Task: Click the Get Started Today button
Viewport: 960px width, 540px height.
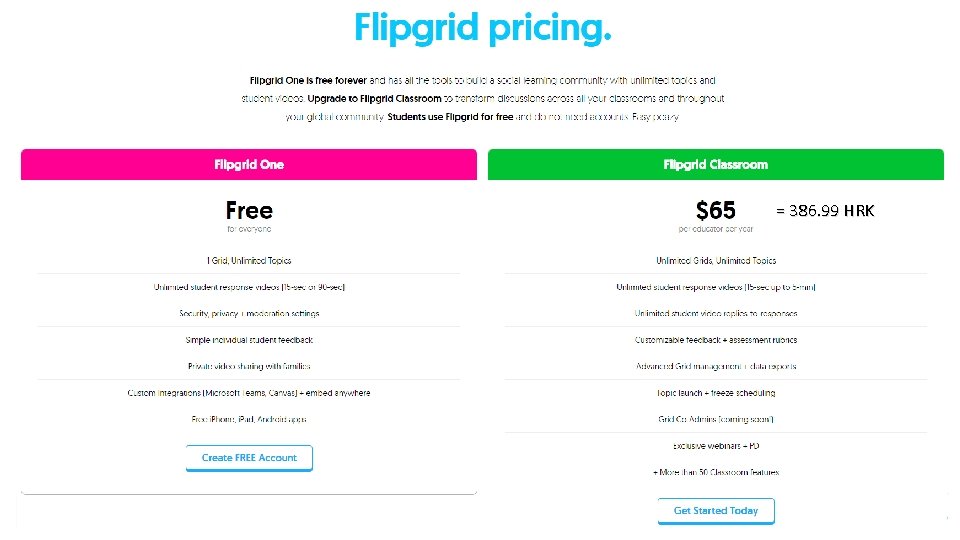Action: 716,511
